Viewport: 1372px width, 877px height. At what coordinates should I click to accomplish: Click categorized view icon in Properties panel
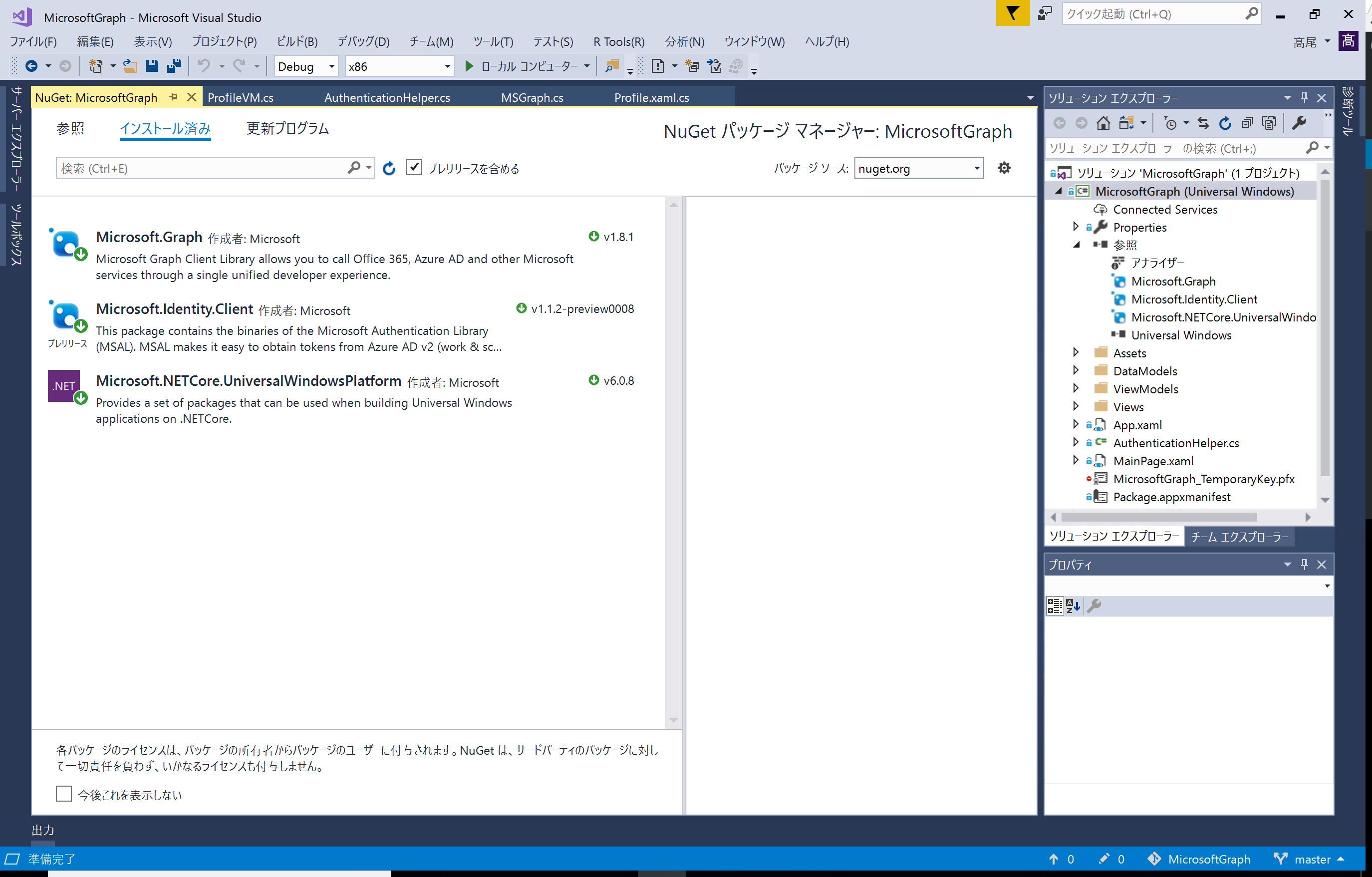tap(1055, 606)
